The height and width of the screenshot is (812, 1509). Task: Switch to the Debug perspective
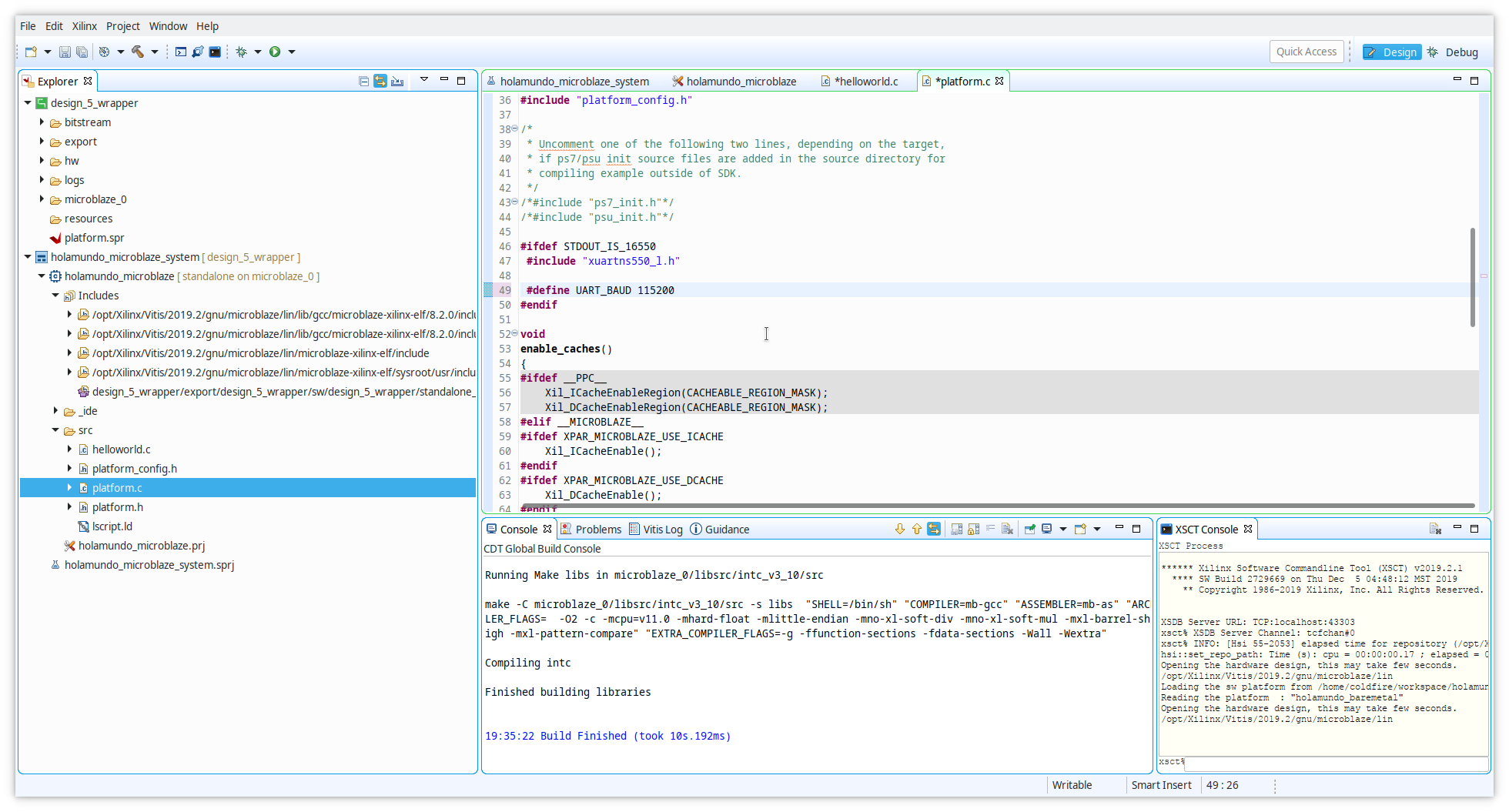pos(1453,52)
